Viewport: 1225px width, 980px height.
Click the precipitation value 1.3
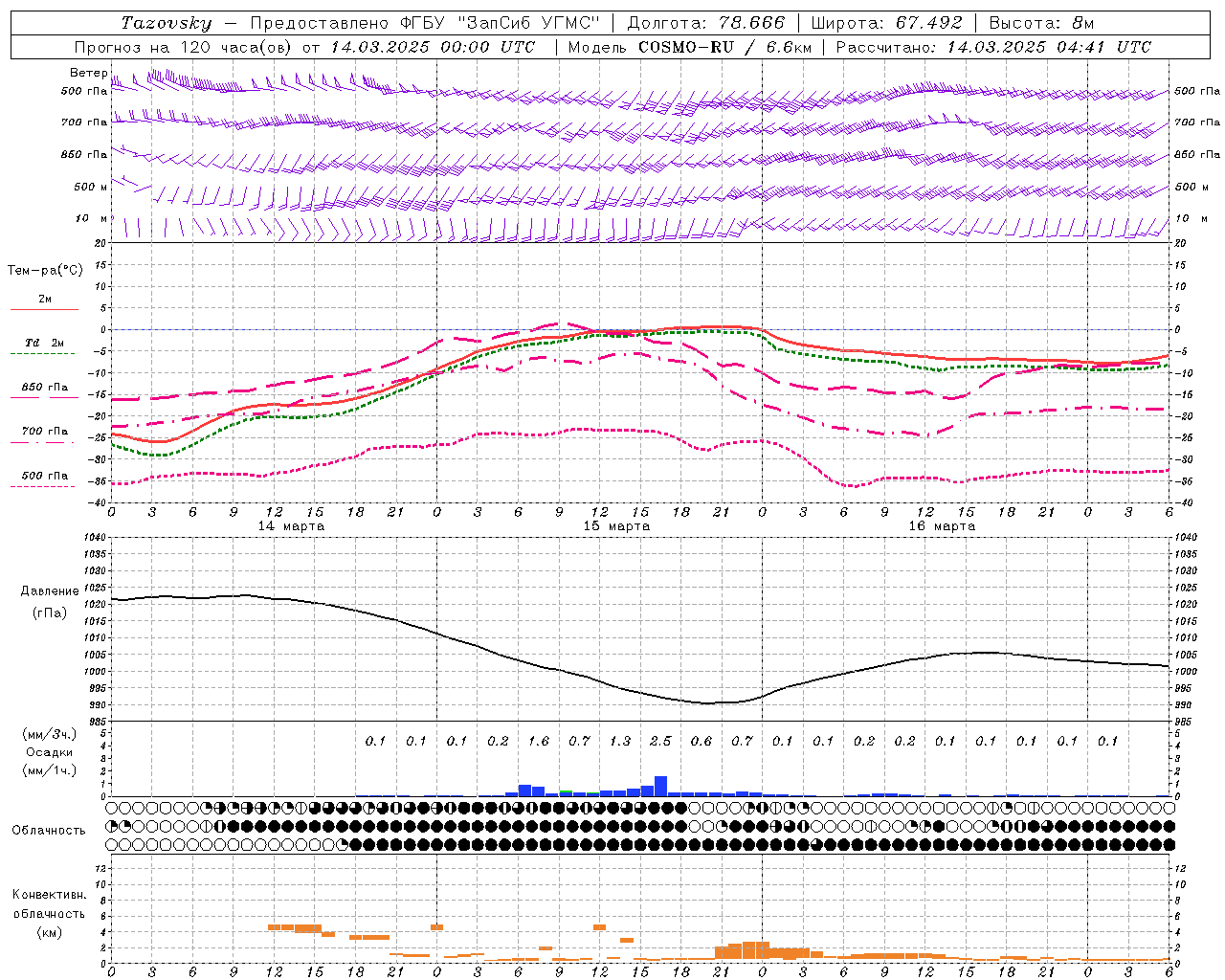(x=620, y=742)
